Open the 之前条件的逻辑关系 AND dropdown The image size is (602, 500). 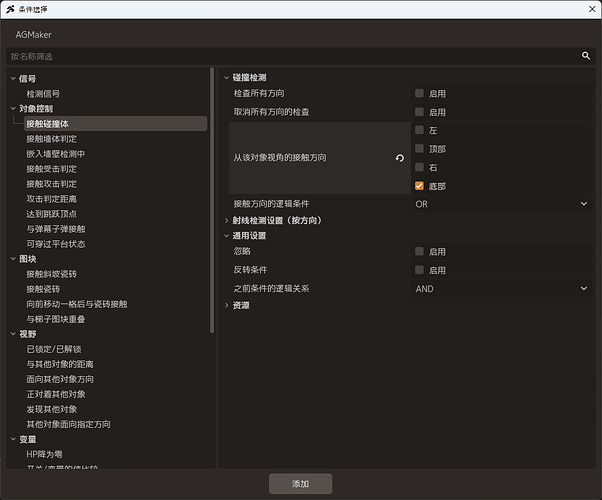pos(501,288)
